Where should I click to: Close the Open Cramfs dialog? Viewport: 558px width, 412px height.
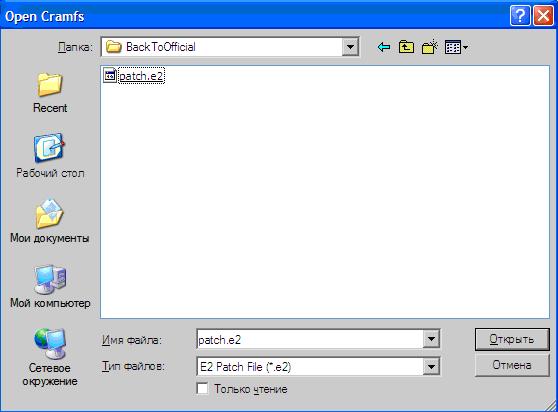543,16
